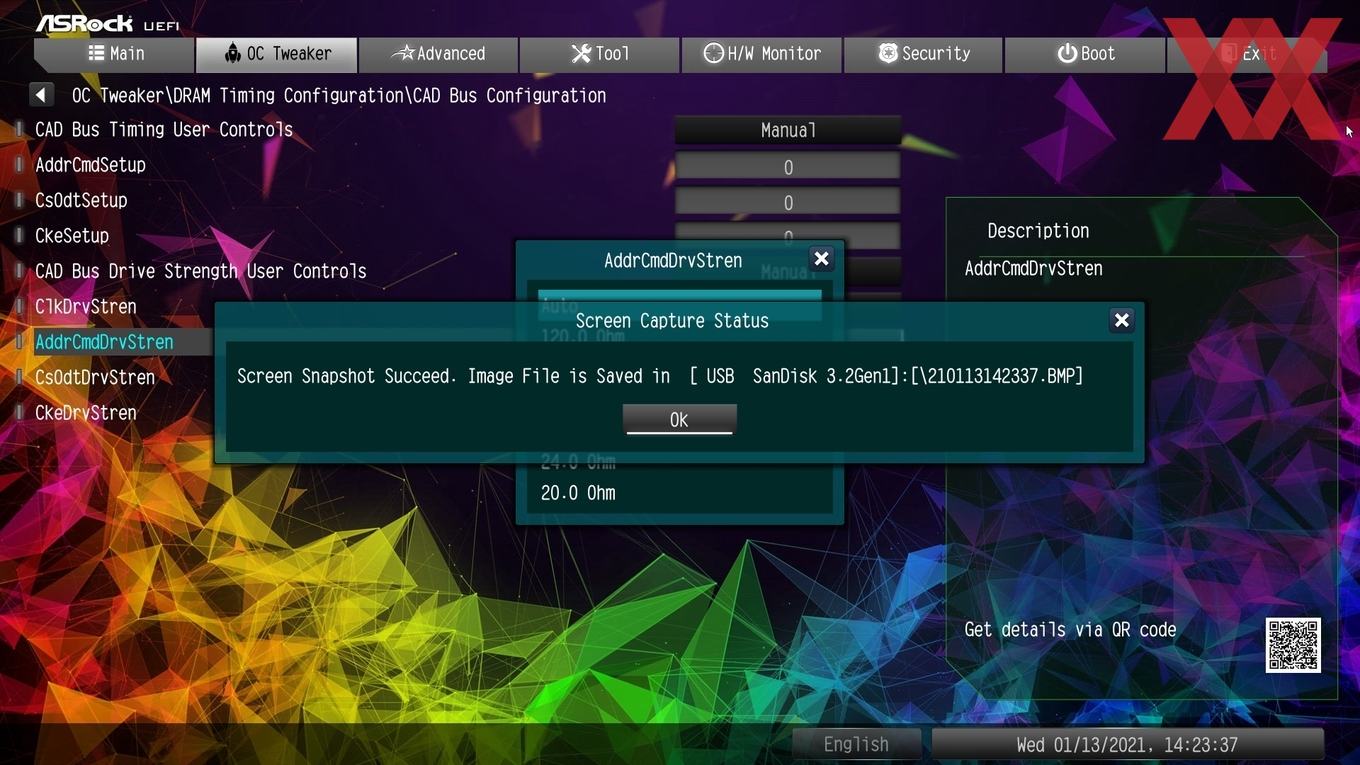Open the Main tab
Screen dimensions: 1360x765
point(114,54)
